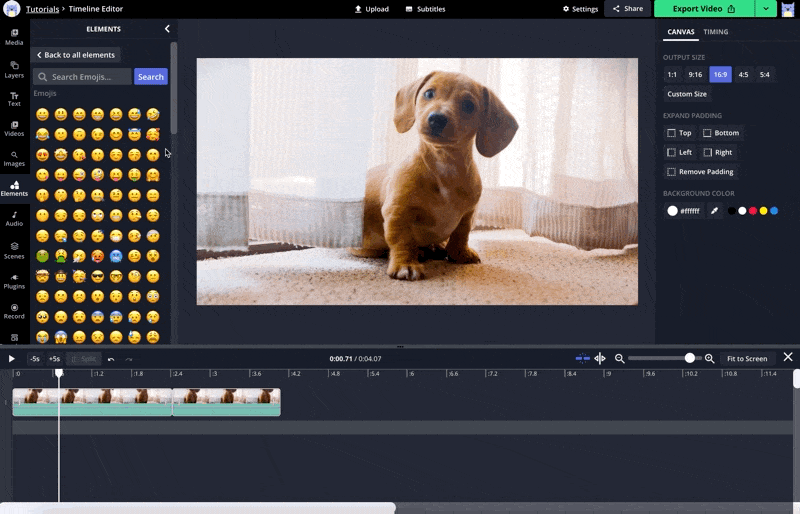Select the Text tool in sidebar
Screen dimensions: 800x514
click(14, 98)
